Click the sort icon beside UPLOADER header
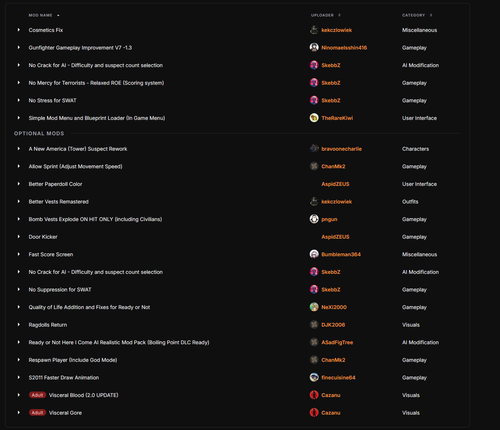The width and height of the screenshot is (500, 430). point(339,15)
